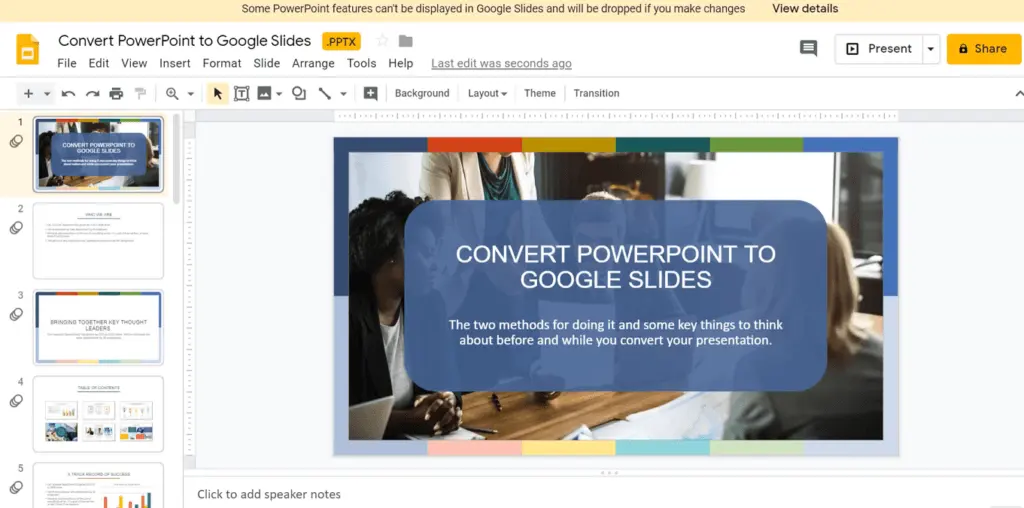This screenshot has height=508, width=1024.
Task: Click the Print icon
Action: coord(116,93)
